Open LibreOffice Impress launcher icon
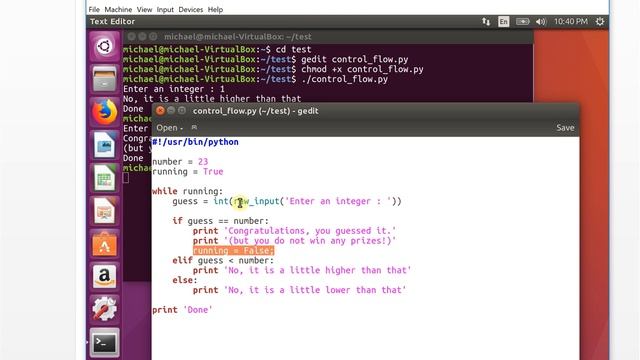Image resolution: width=640 pixels, height=360 pixels. tap(104, 211)
